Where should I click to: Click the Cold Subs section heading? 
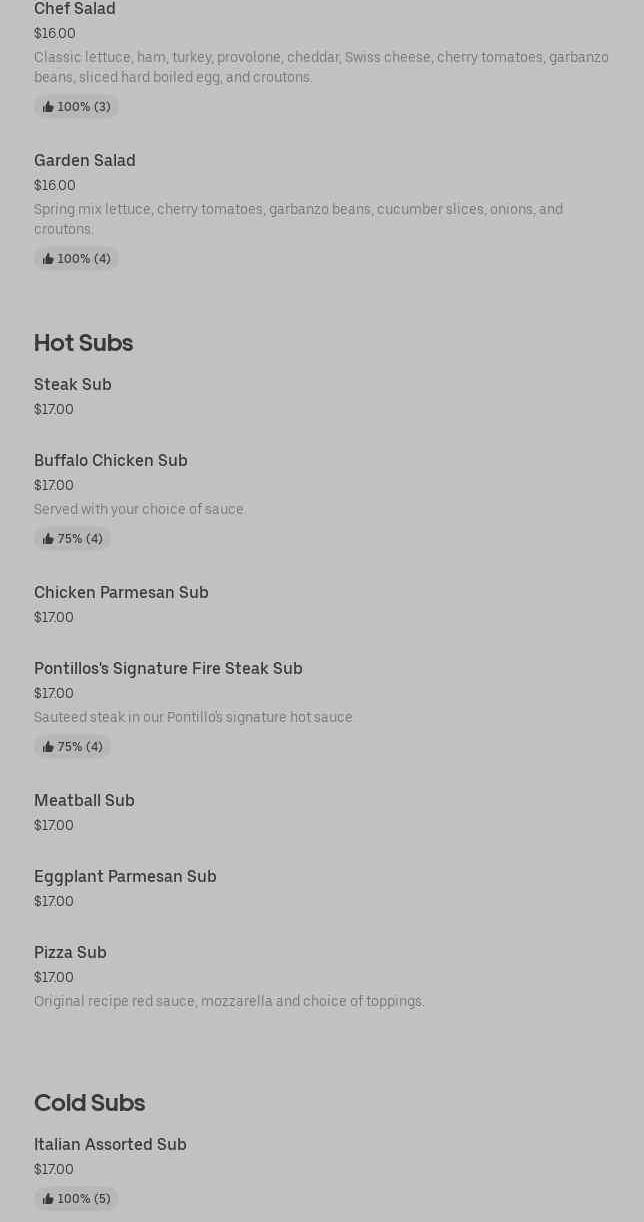tap(89, 1103)
